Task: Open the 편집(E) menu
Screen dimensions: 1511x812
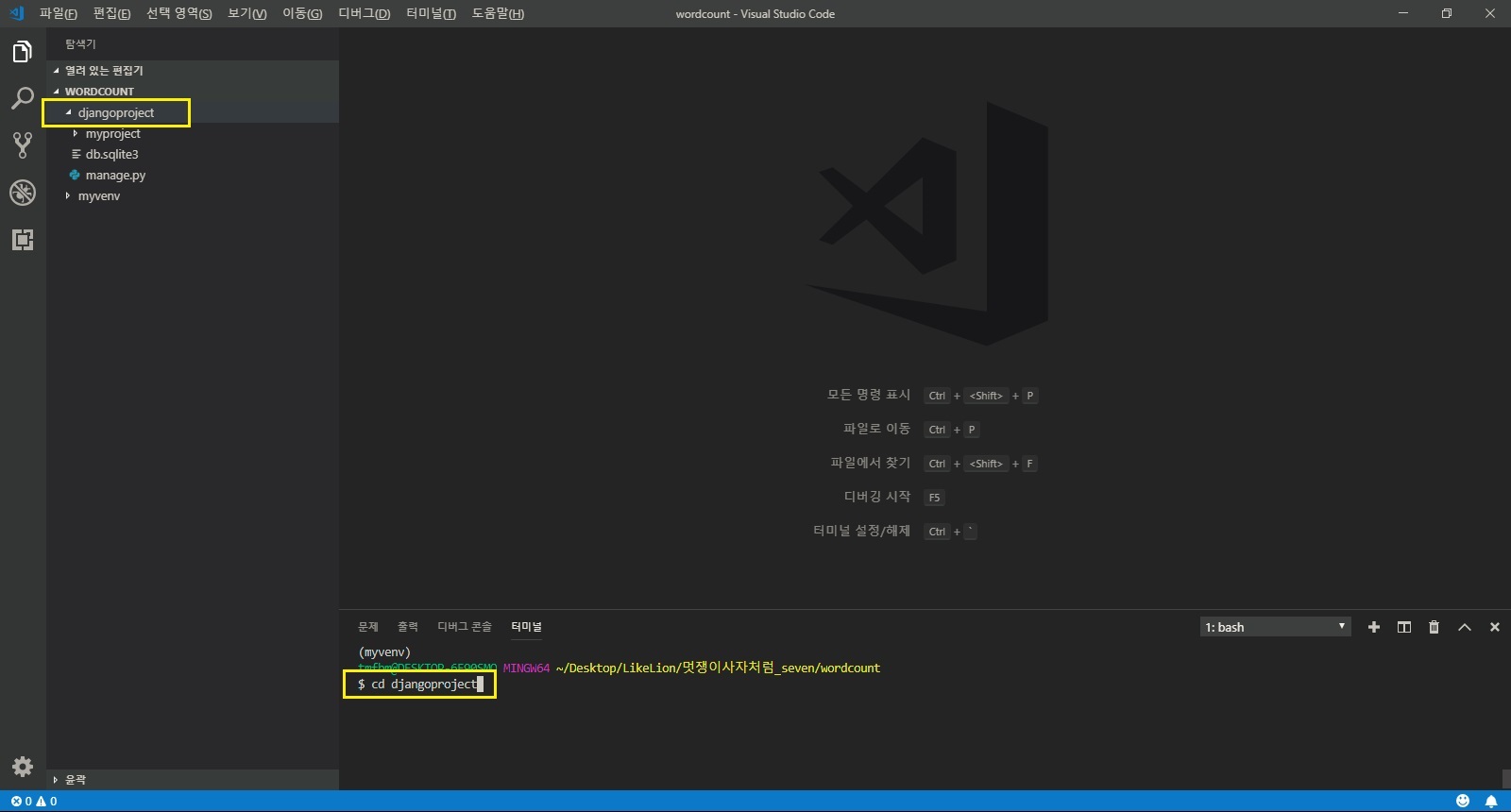Action: pos(112,13)
